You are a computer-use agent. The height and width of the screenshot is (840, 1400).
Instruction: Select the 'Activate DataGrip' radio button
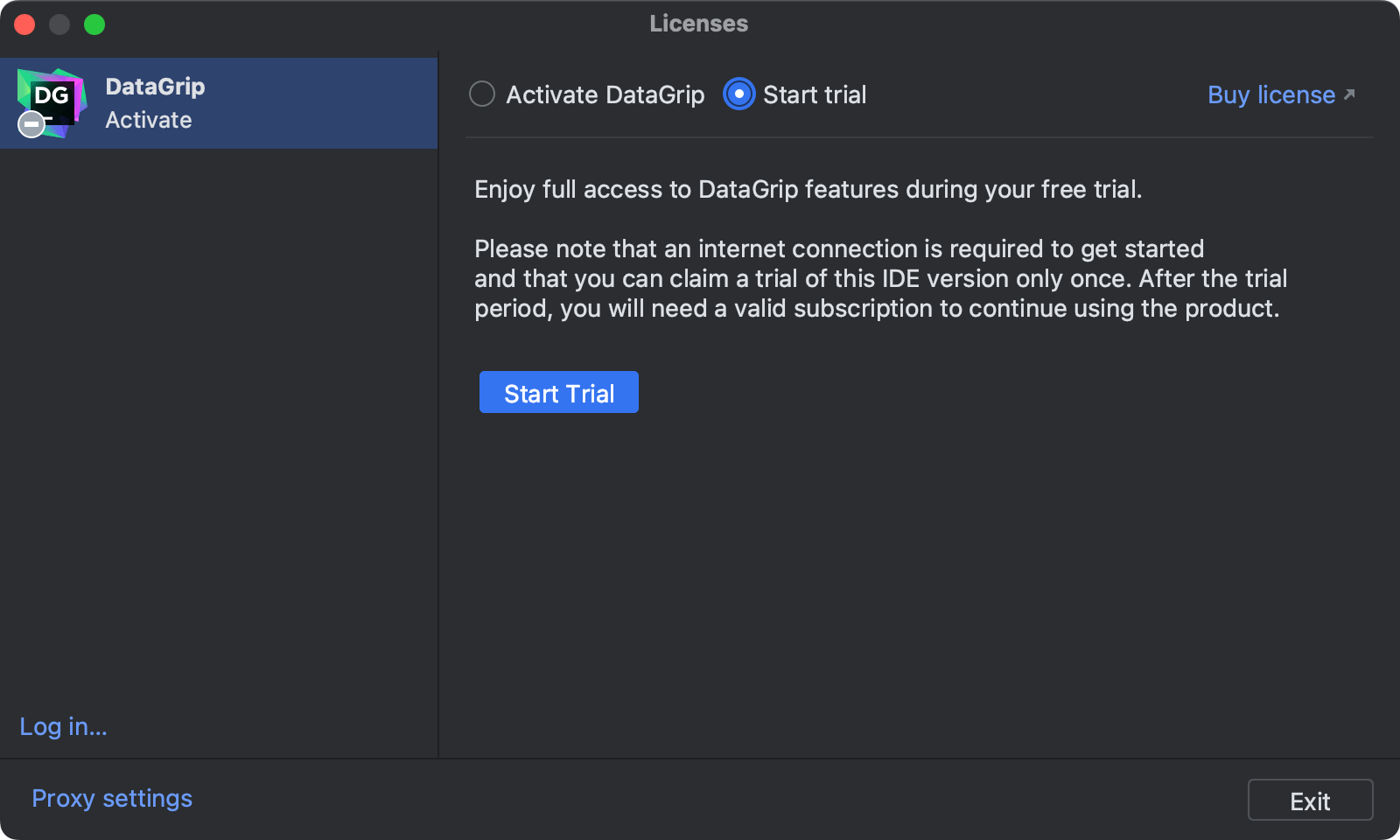(x=482, y=94)
